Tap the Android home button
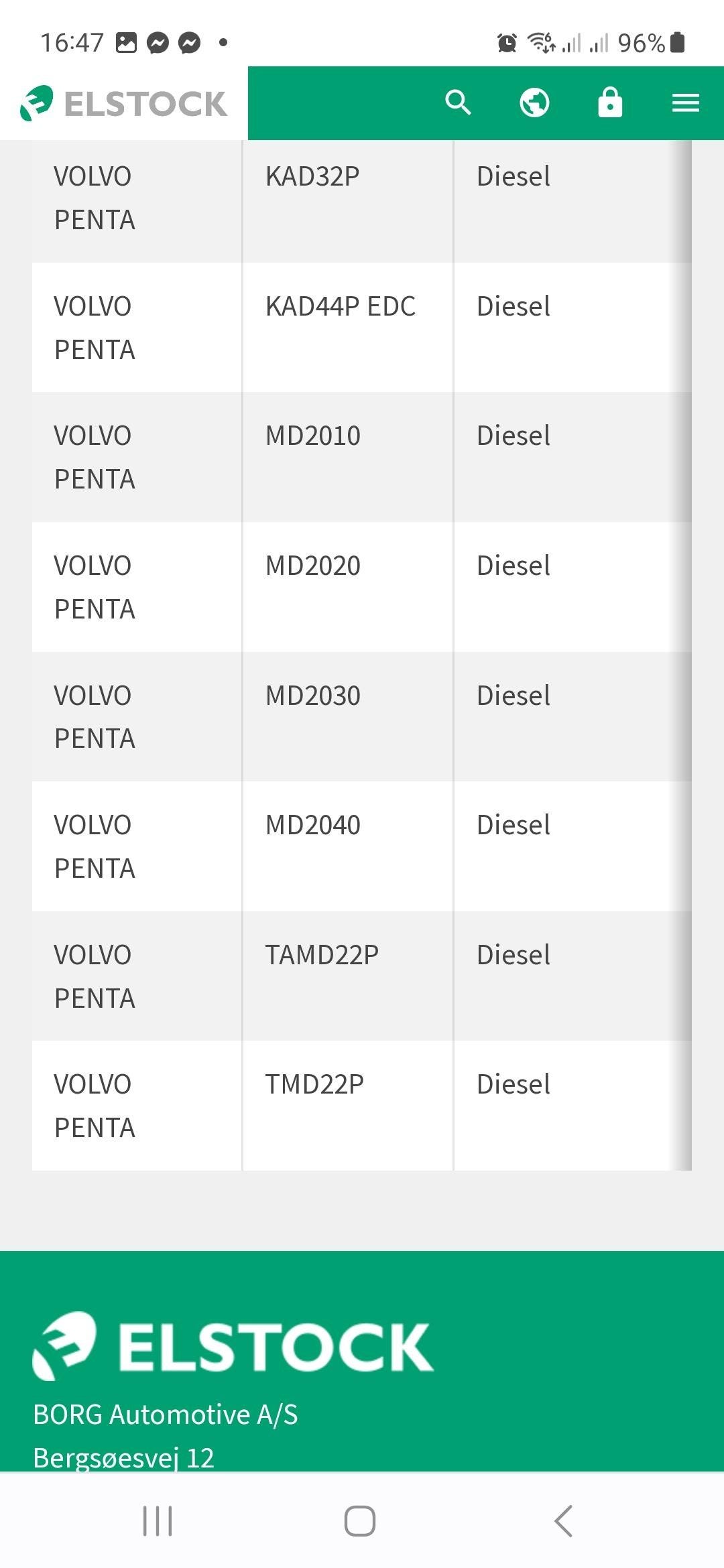This screenshot has height=1568, width=724. (360, 1521)
